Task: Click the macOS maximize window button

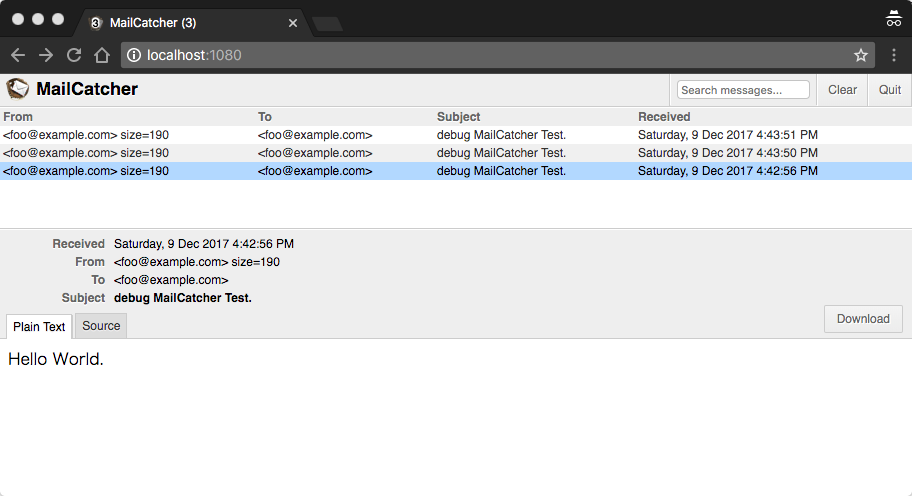Action: 58,19
